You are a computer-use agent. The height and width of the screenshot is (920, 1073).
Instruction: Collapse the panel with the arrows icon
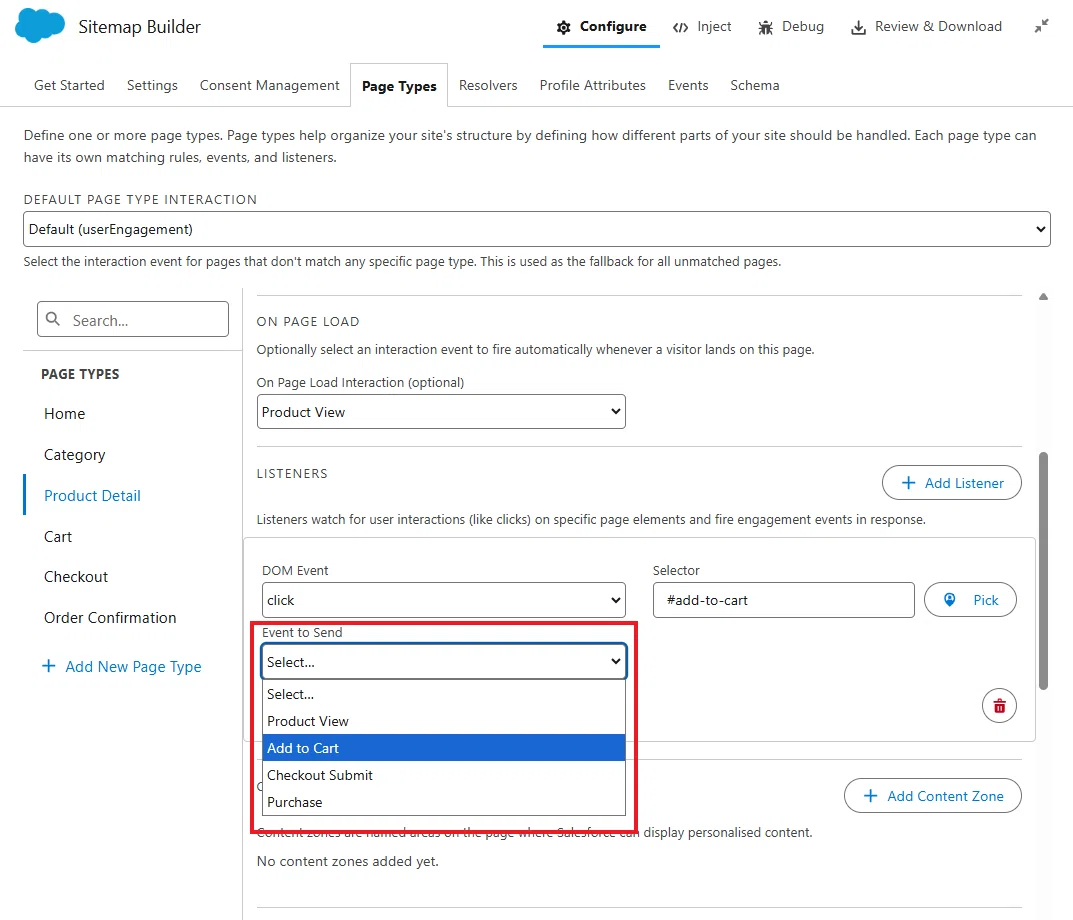click(1041, 26)
